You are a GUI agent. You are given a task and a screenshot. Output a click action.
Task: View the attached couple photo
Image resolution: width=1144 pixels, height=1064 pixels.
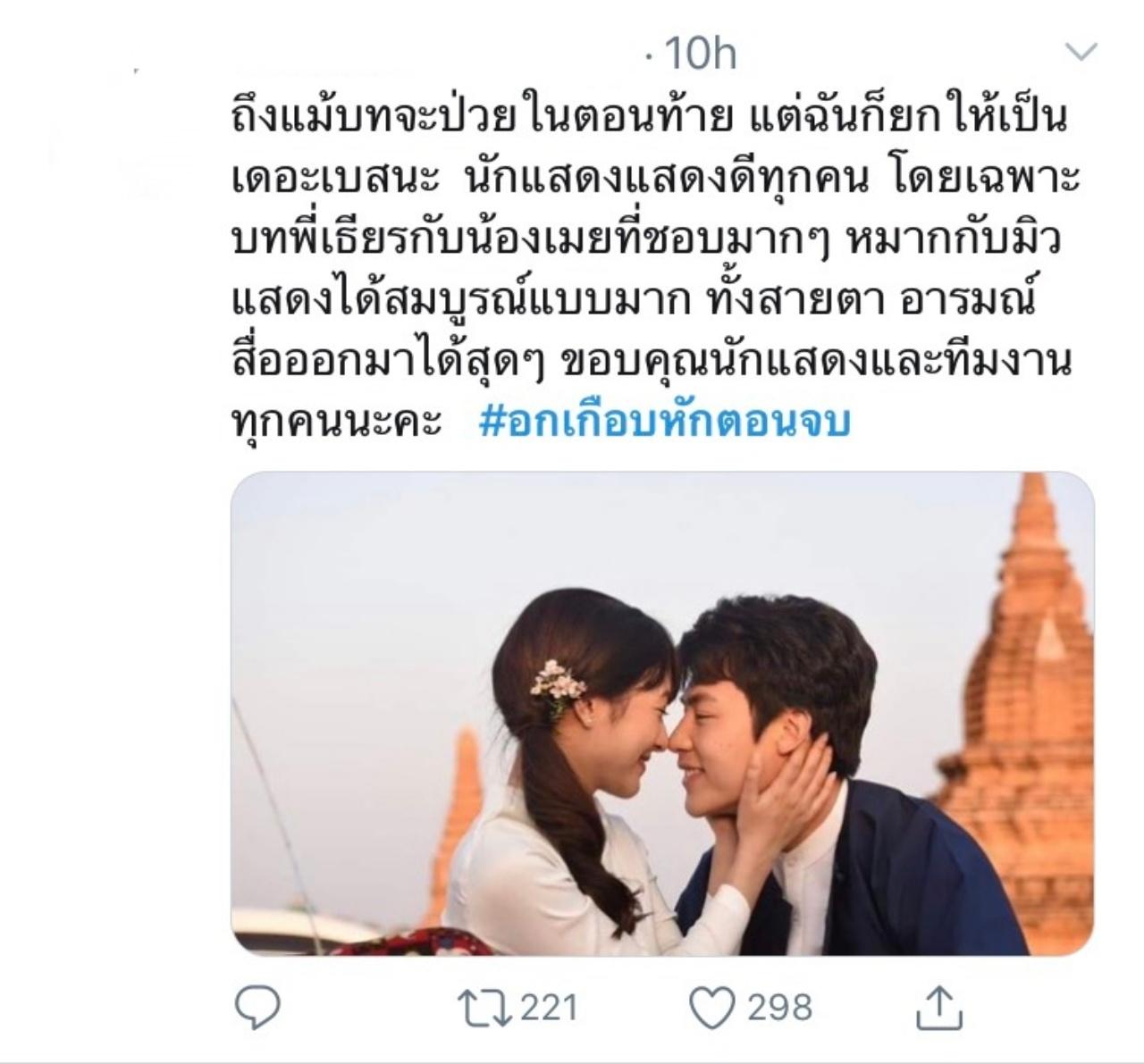click(662, 714)
